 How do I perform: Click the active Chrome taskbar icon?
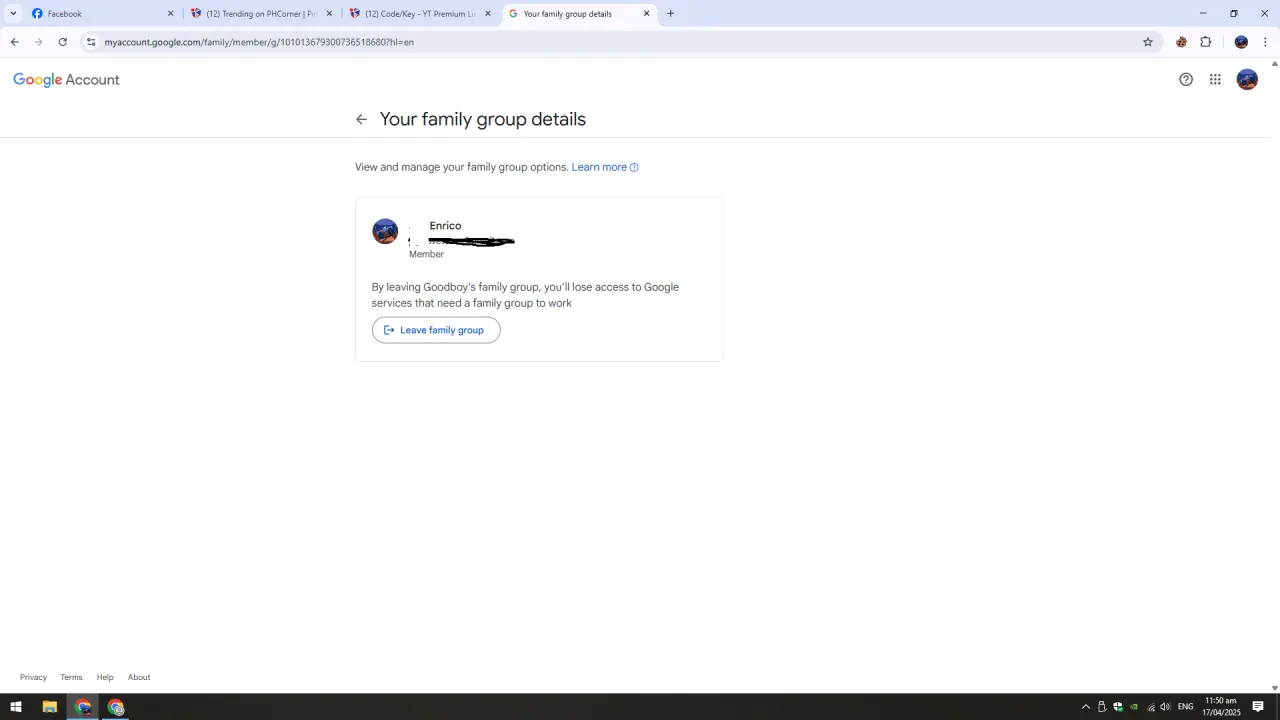(x=83, y=707)
